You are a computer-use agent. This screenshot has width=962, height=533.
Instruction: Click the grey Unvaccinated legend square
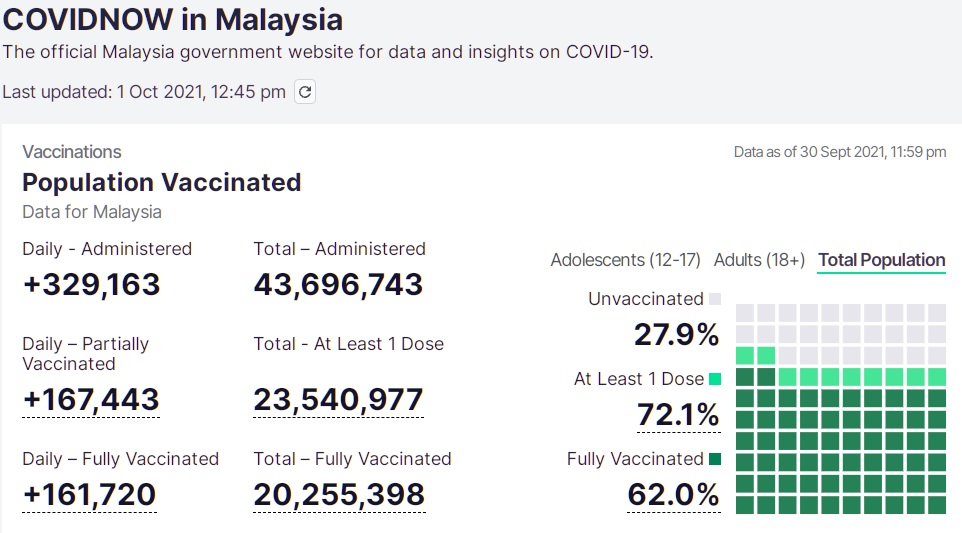[x=715, y=299]
